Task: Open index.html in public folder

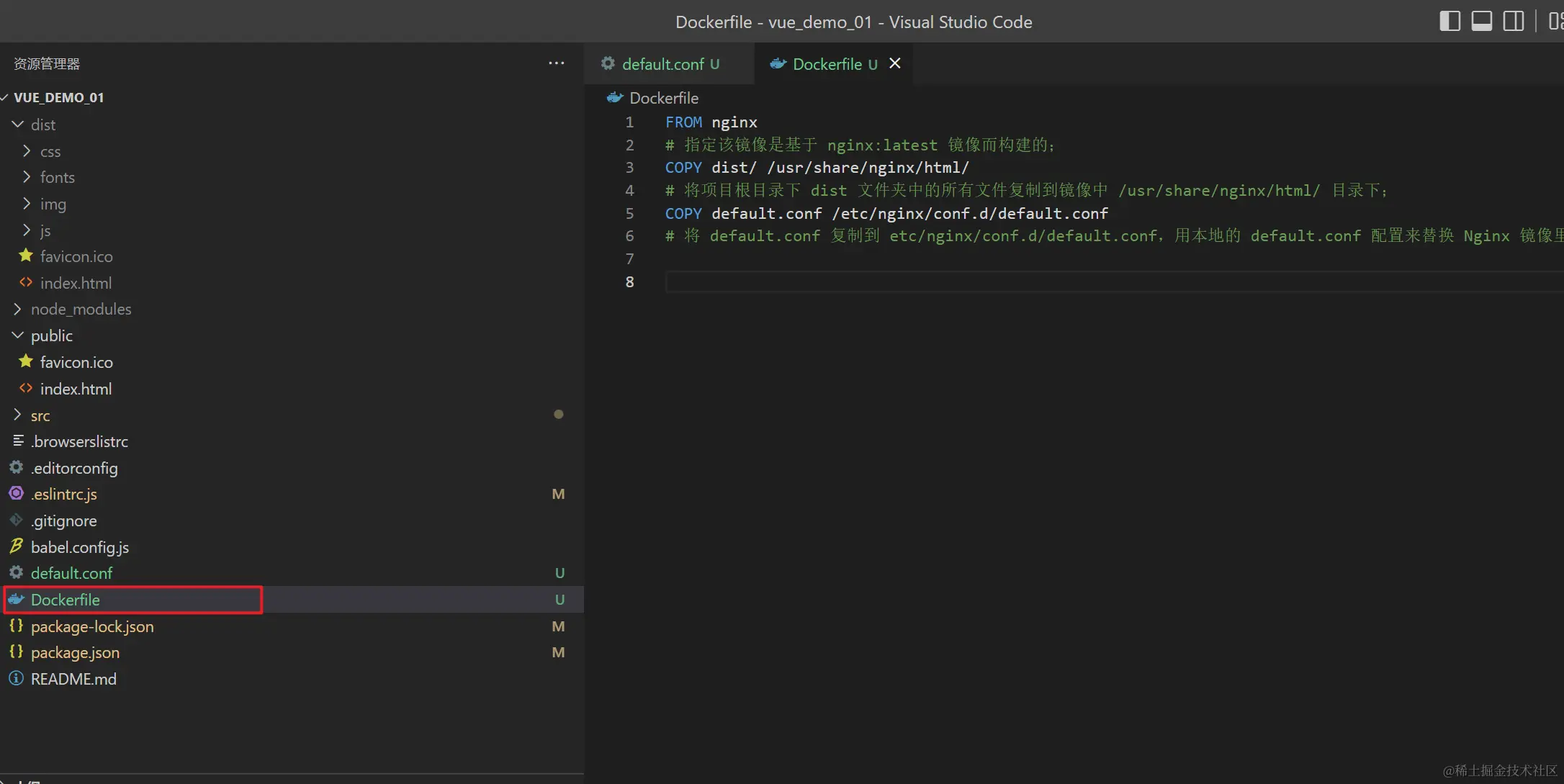Action: click(x=76, y=389)
